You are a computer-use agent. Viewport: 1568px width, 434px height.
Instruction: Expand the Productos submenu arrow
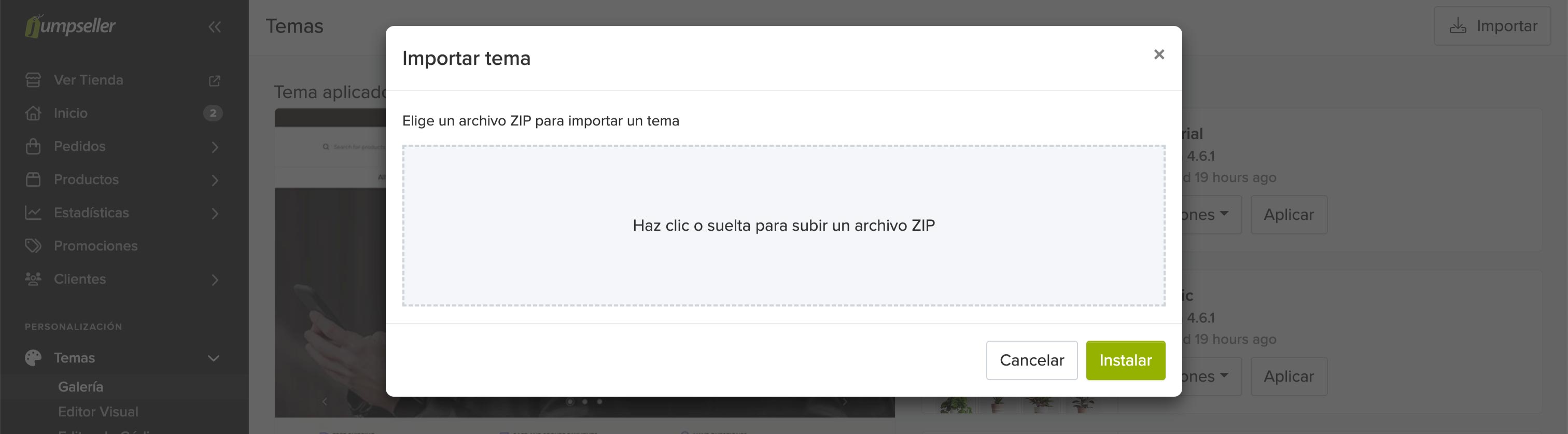click(214, 180)
